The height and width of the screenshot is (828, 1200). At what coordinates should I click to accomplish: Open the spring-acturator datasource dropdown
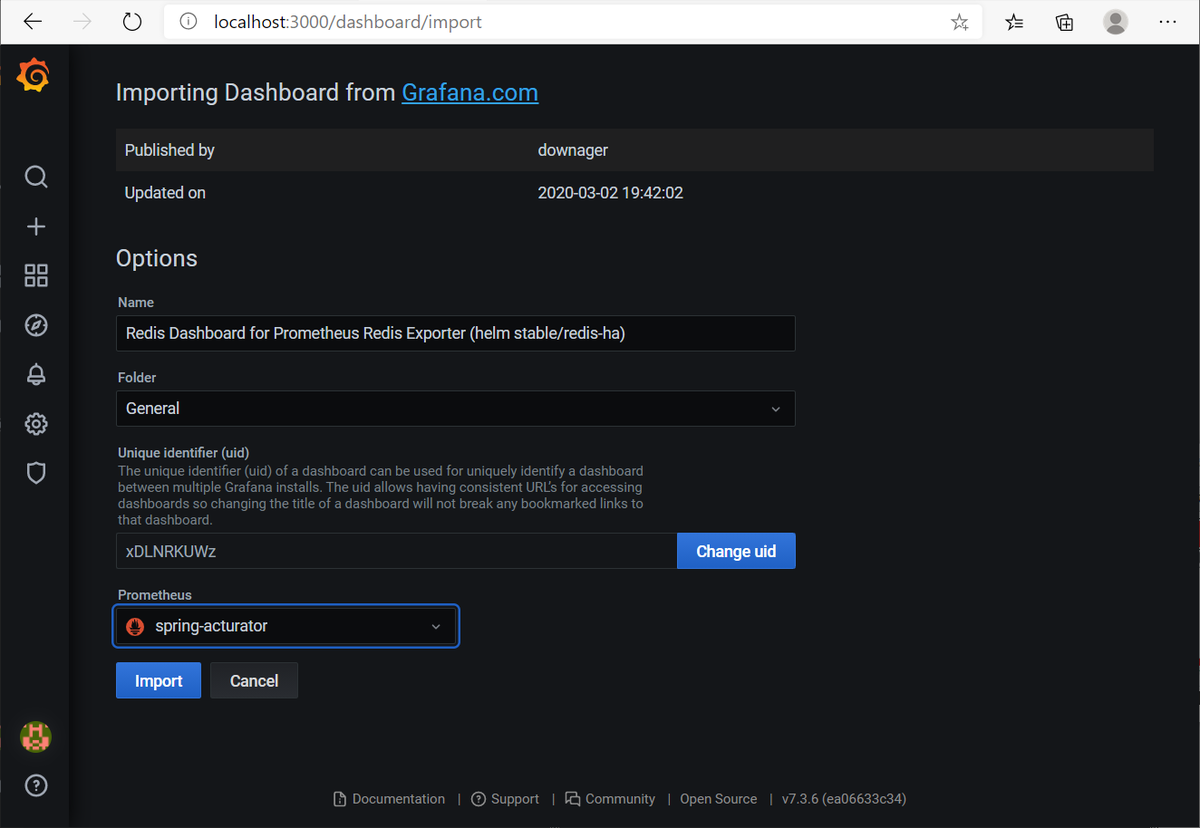286,626
